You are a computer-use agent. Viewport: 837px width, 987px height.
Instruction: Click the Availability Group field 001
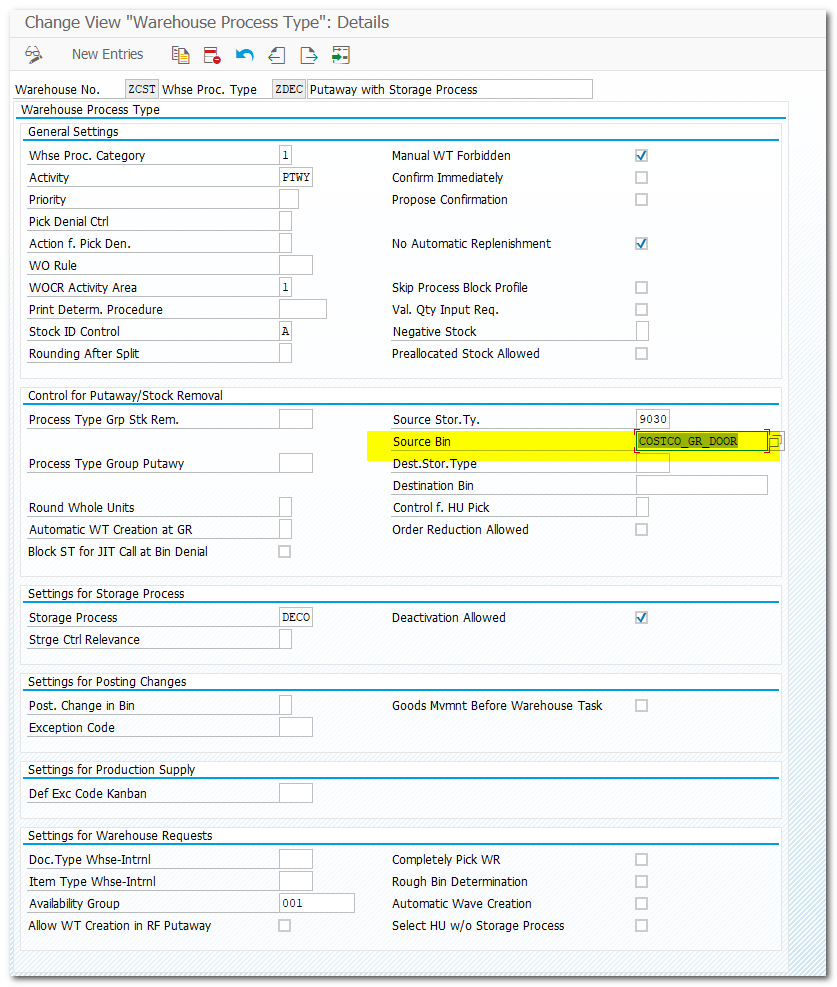point(316,904)
